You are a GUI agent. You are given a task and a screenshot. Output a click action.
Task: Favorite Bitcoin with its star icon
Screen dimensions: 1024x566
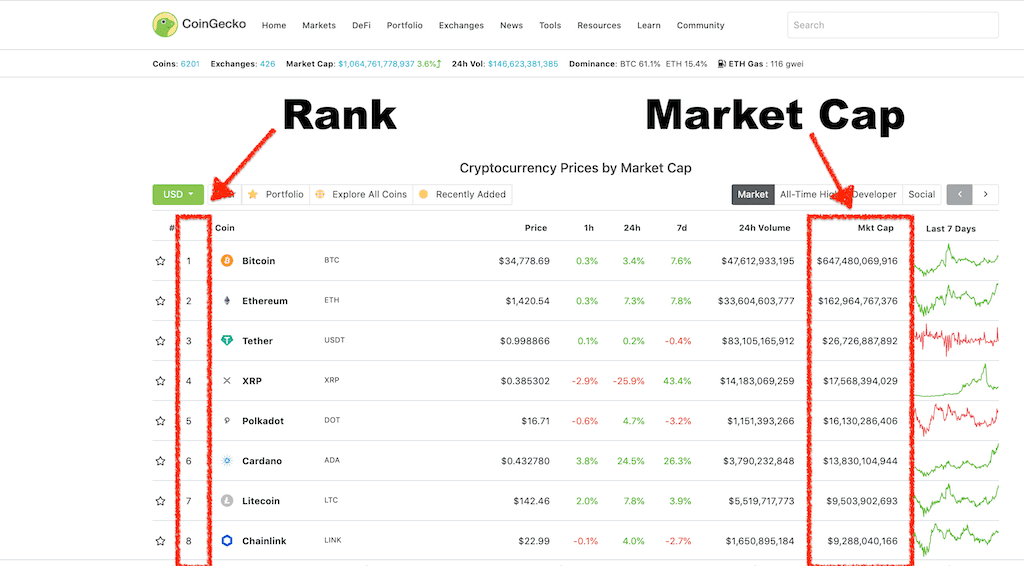[x=160, y=260]
